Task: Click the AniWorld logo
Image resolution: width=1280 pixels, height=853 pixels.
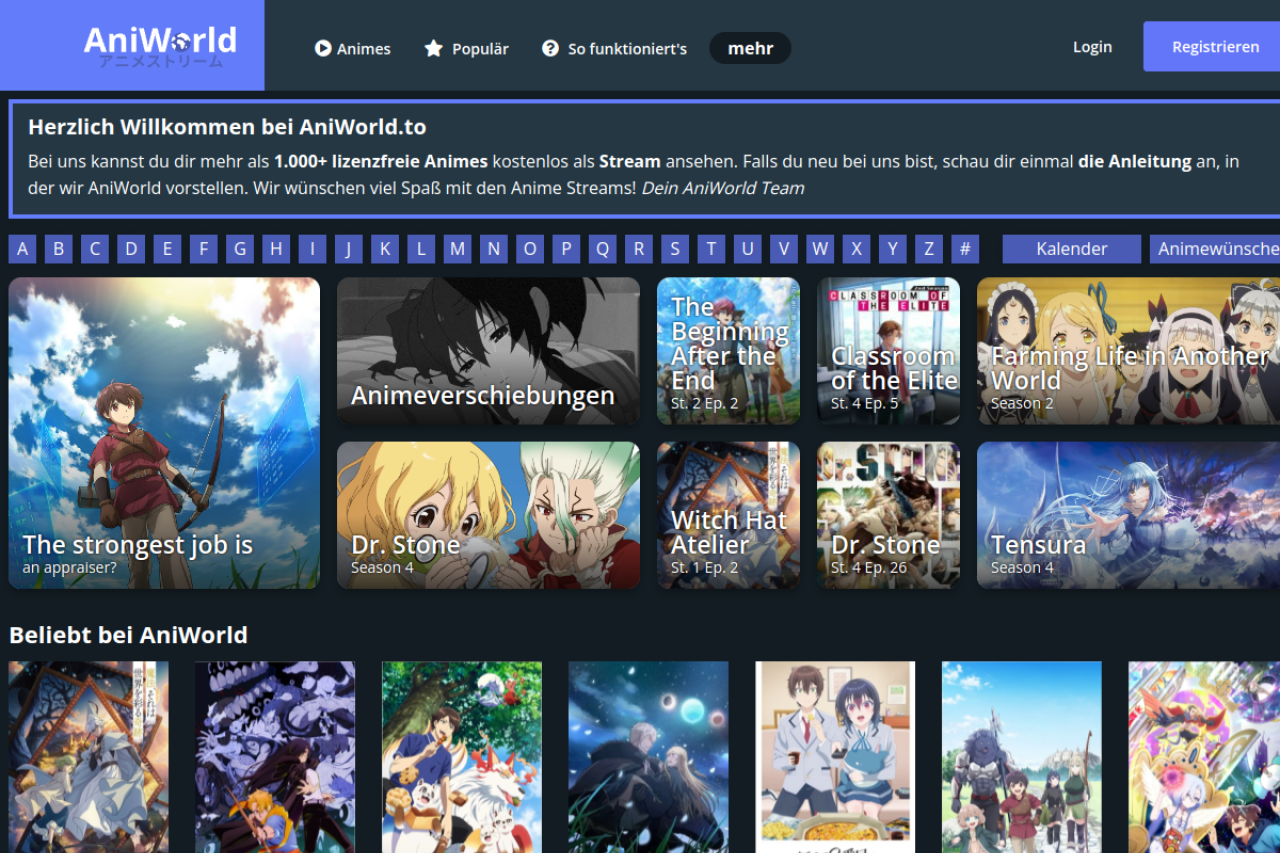Action: pos(160,43)
